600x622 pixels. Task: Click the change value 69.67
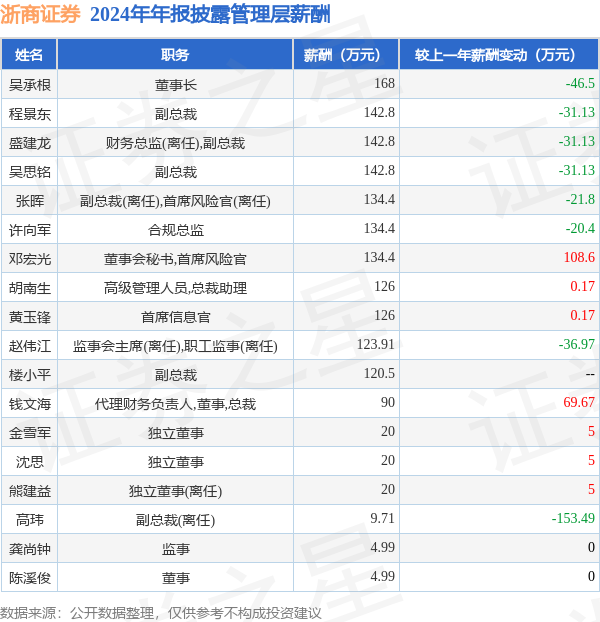(579, 402)
